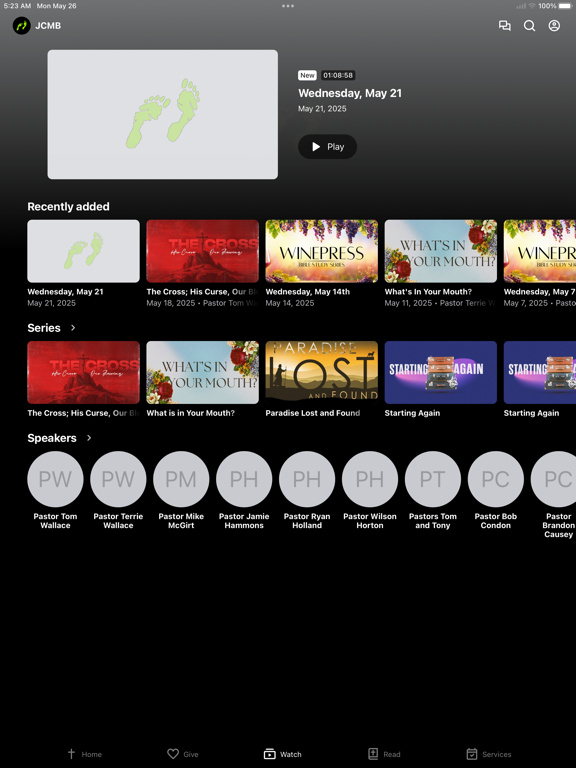576x768 pixels.
Task: Open the partly cut-off Starting Again series thumbnail
Action: click(540, 372)
